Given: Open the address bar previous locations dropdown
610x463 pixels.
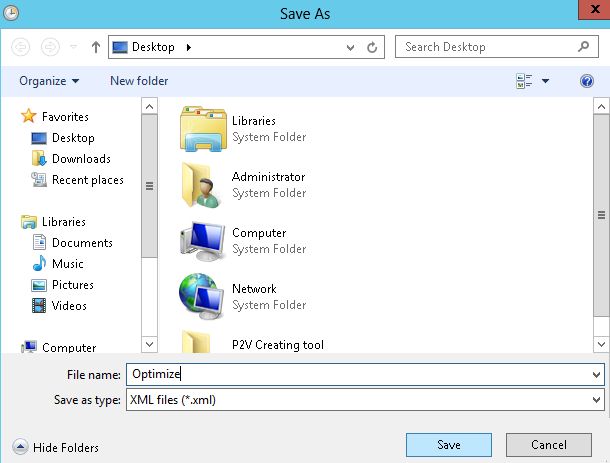Looking at the screenshot, I should pos(350,47).
